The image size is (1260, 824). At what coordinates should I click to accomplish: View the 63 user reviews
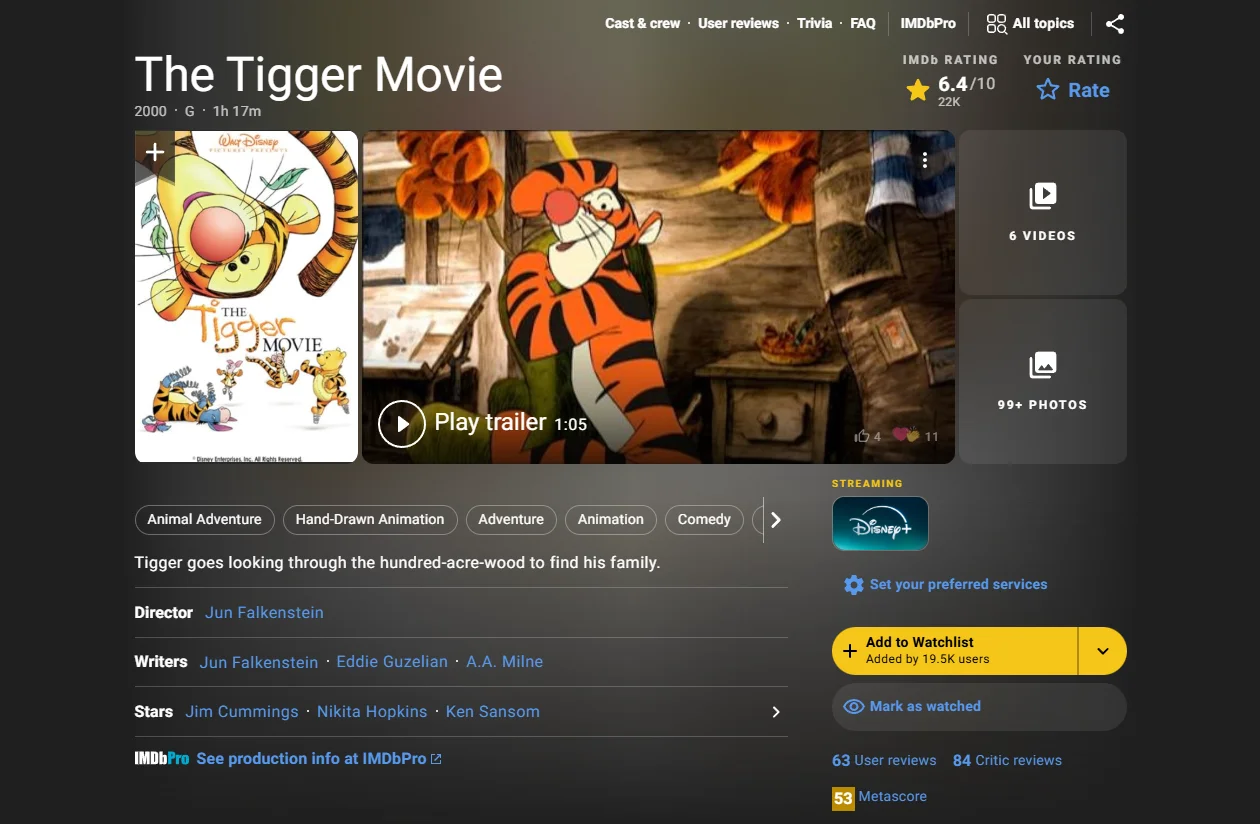click(x=884, y=760)
